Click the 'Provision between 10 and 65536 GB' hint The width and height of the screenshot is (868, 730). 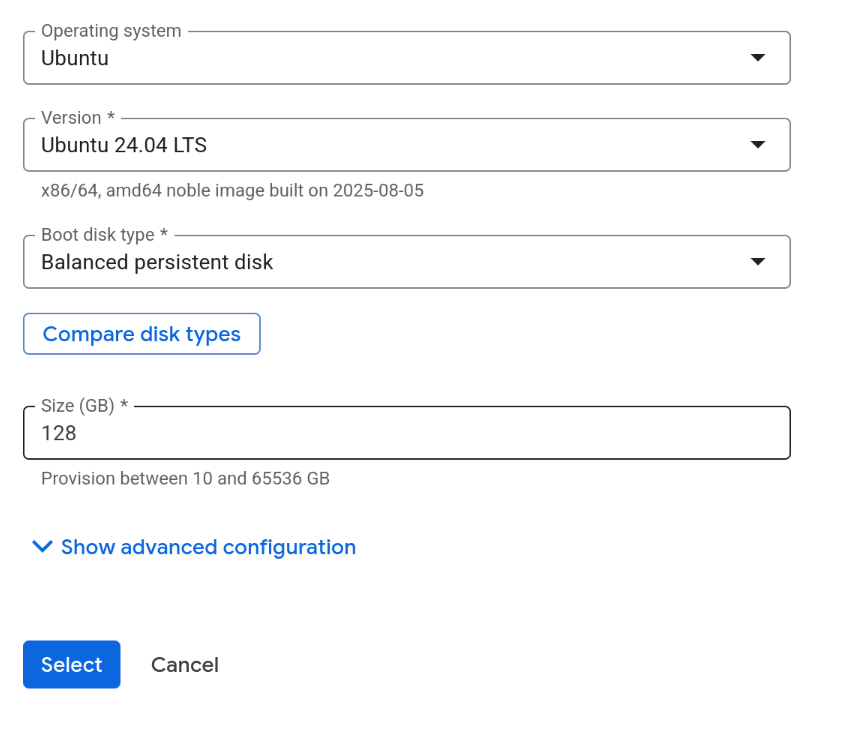pyautogui.click(x=185, y=478)
